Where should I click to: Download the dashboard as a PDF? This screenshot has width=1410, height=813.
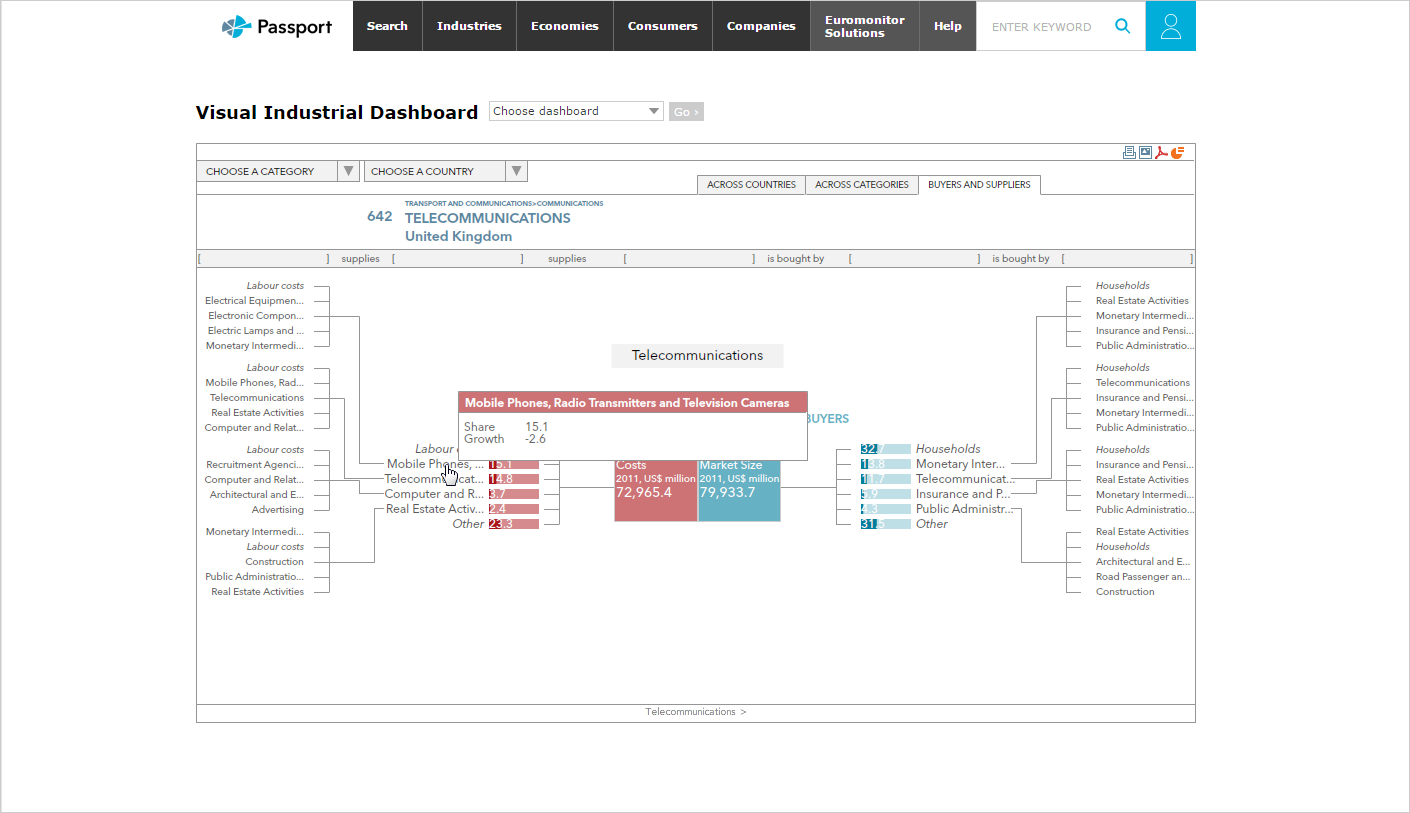click(x=1161, y=152)
